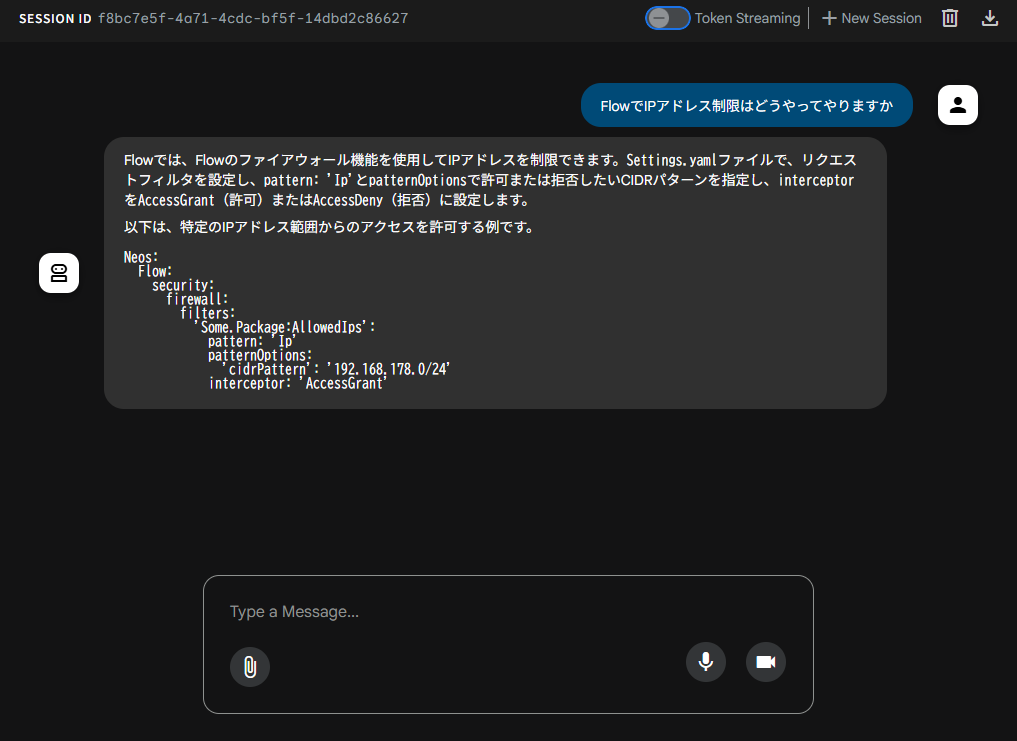Click the session ID value text
Viewport: 1017px width, 741px height.
pos(253,18)
